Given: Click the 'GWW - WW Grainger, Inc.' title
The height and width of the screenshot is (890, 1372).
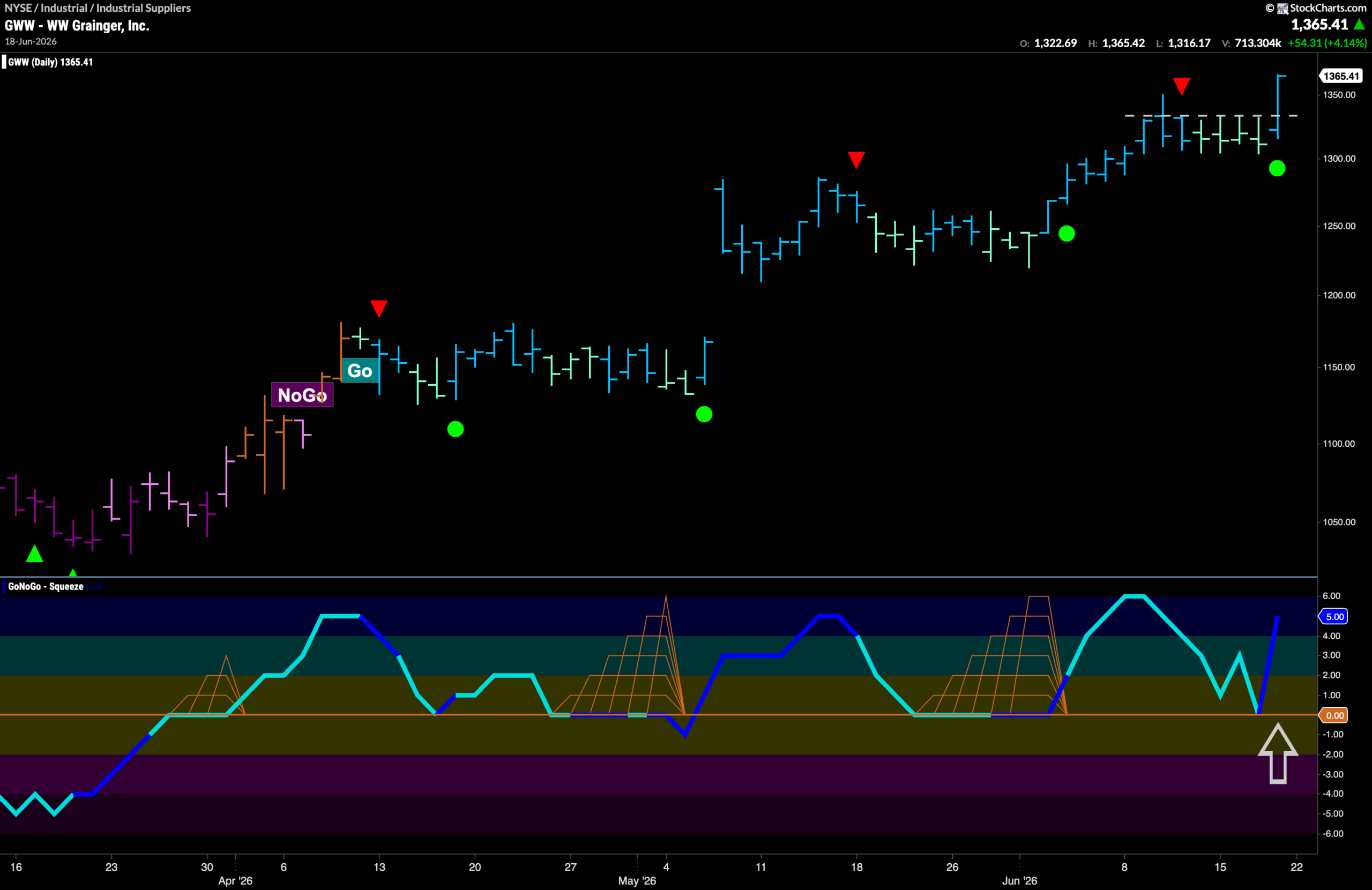Looking at the screenshot, I should [77, 25].
